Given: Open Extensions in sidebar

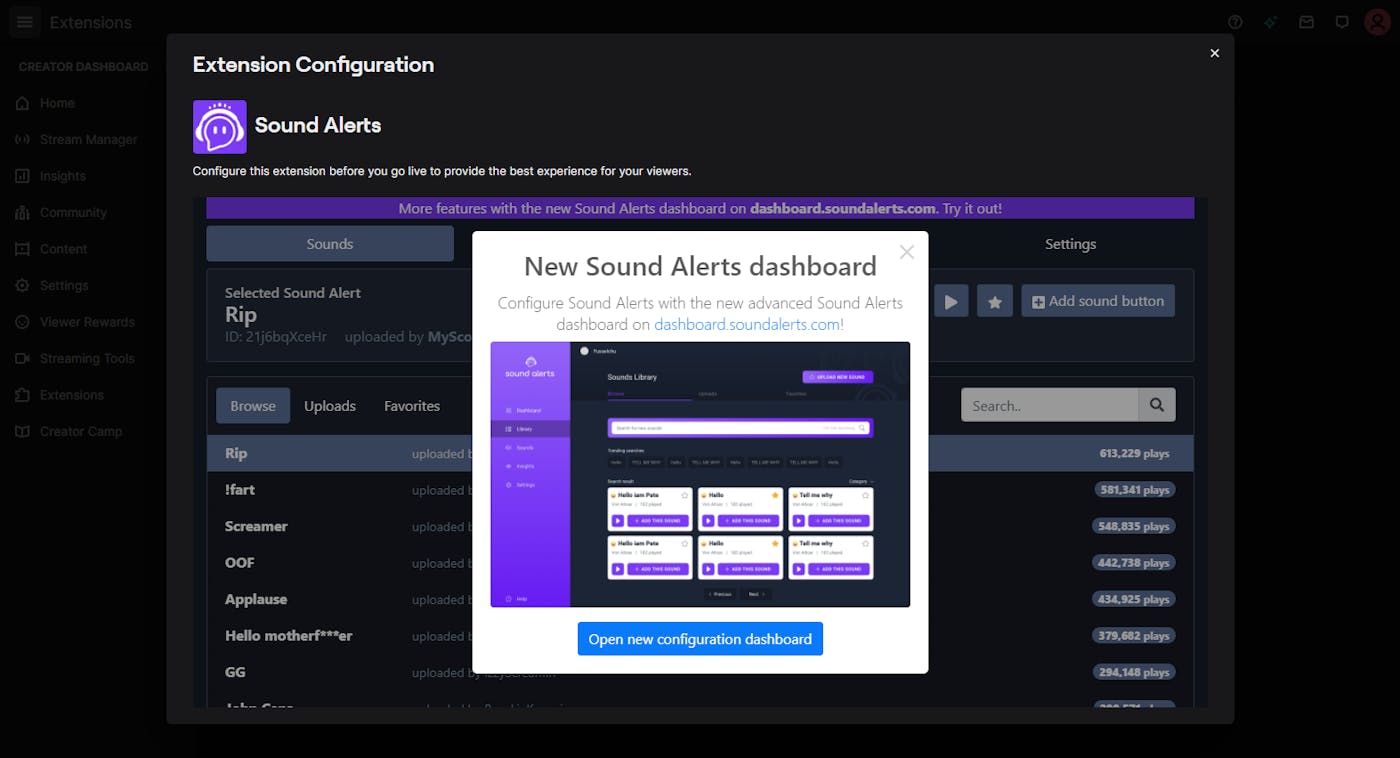Looking at the screenshot, I should pyautogui.click(x=71, y=395).
